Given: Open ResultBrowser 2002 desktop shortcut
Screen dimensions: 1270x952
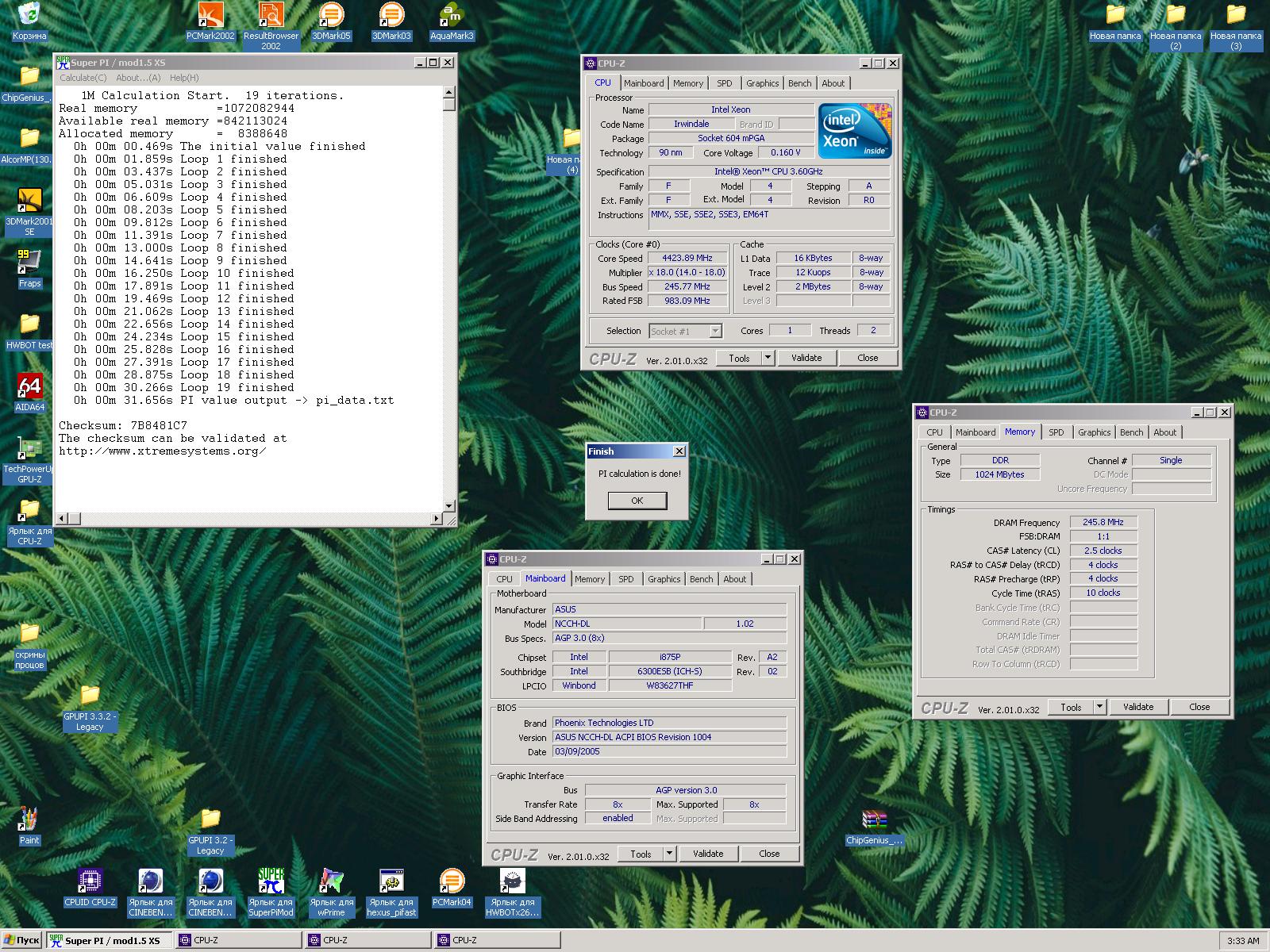Looking at the screenshot, I should click(271, 25).
